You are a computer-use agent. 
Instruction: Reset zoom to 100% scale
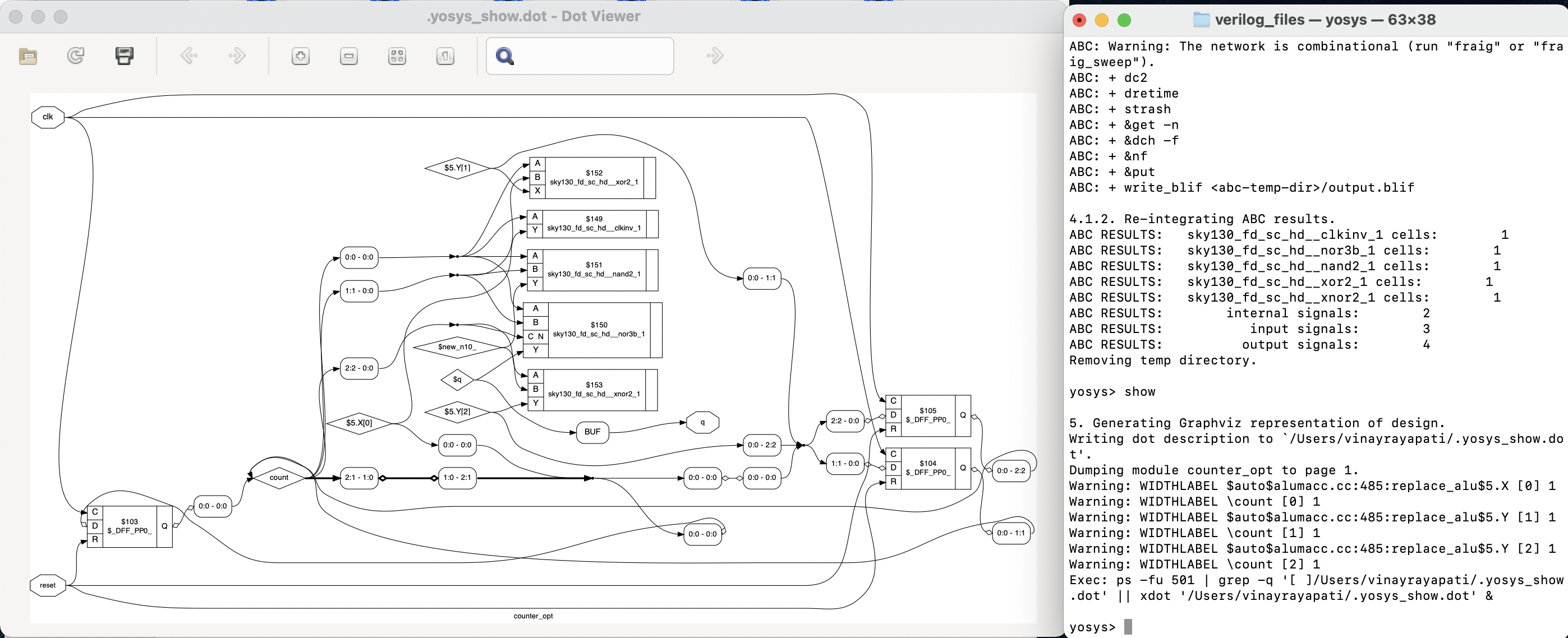[x=445, y=56]
